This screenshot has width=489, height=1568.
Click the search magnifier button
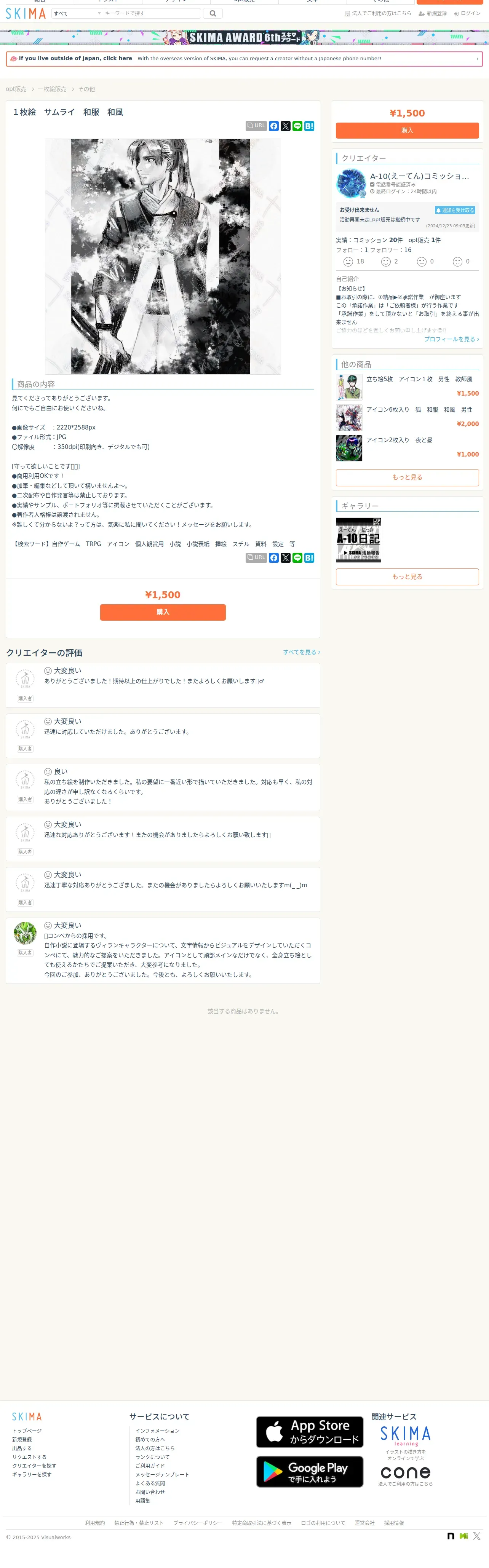pyautogui.click(x=213, y=13)
